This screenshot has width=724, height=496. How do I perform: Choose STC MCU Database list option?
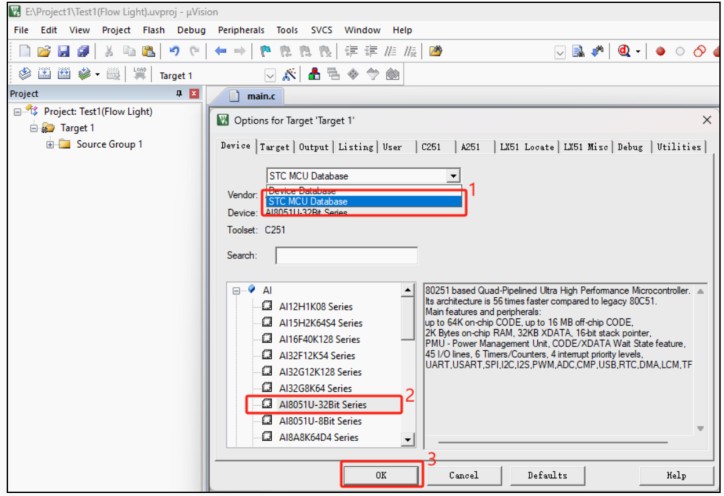362,201
